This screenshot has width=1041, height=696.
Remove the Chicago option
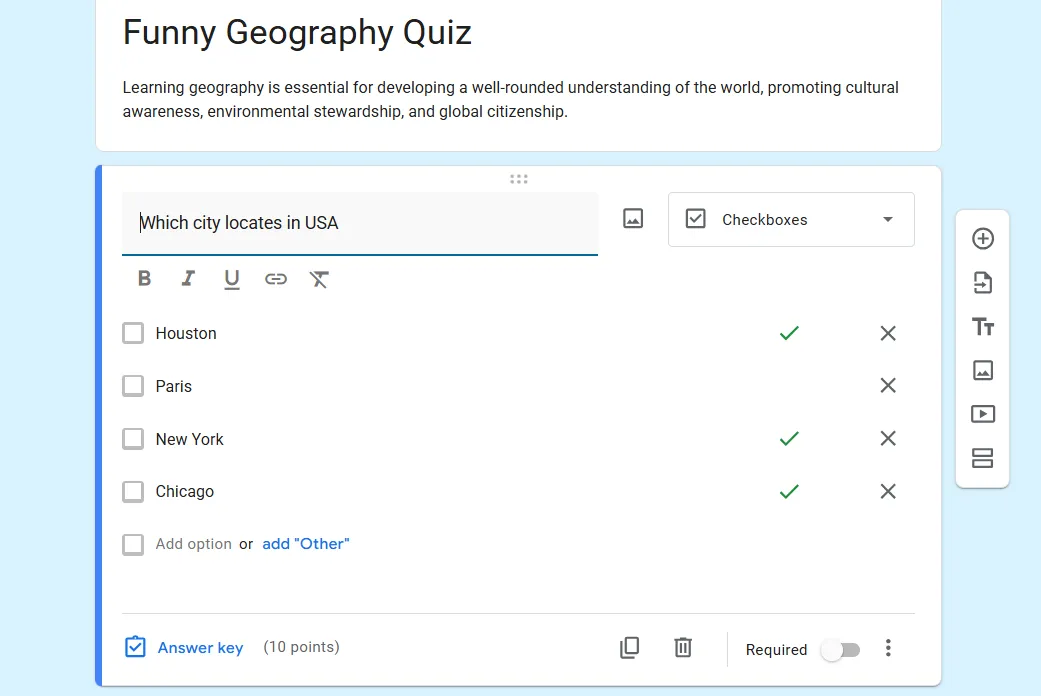click(x=888, y=491)
